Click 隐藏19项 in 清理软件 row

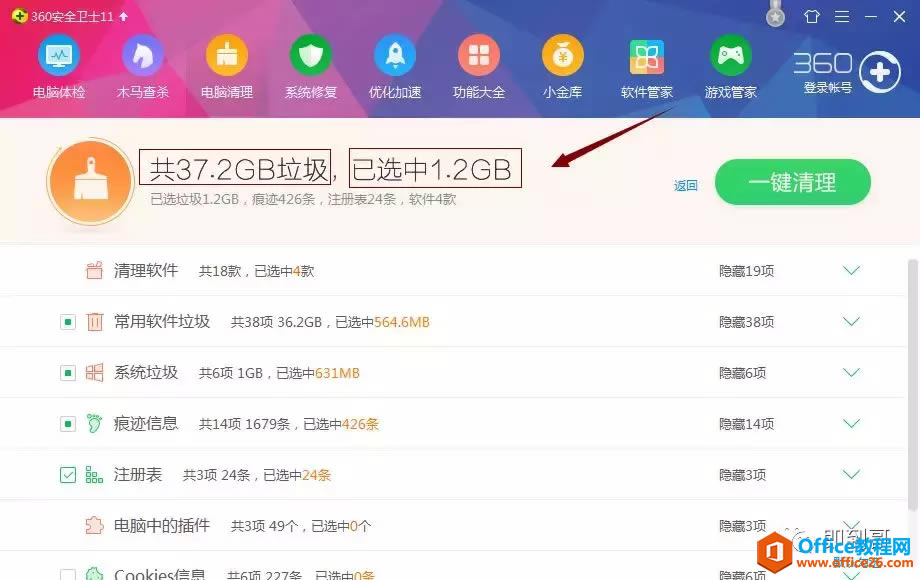tap(746, 271)
